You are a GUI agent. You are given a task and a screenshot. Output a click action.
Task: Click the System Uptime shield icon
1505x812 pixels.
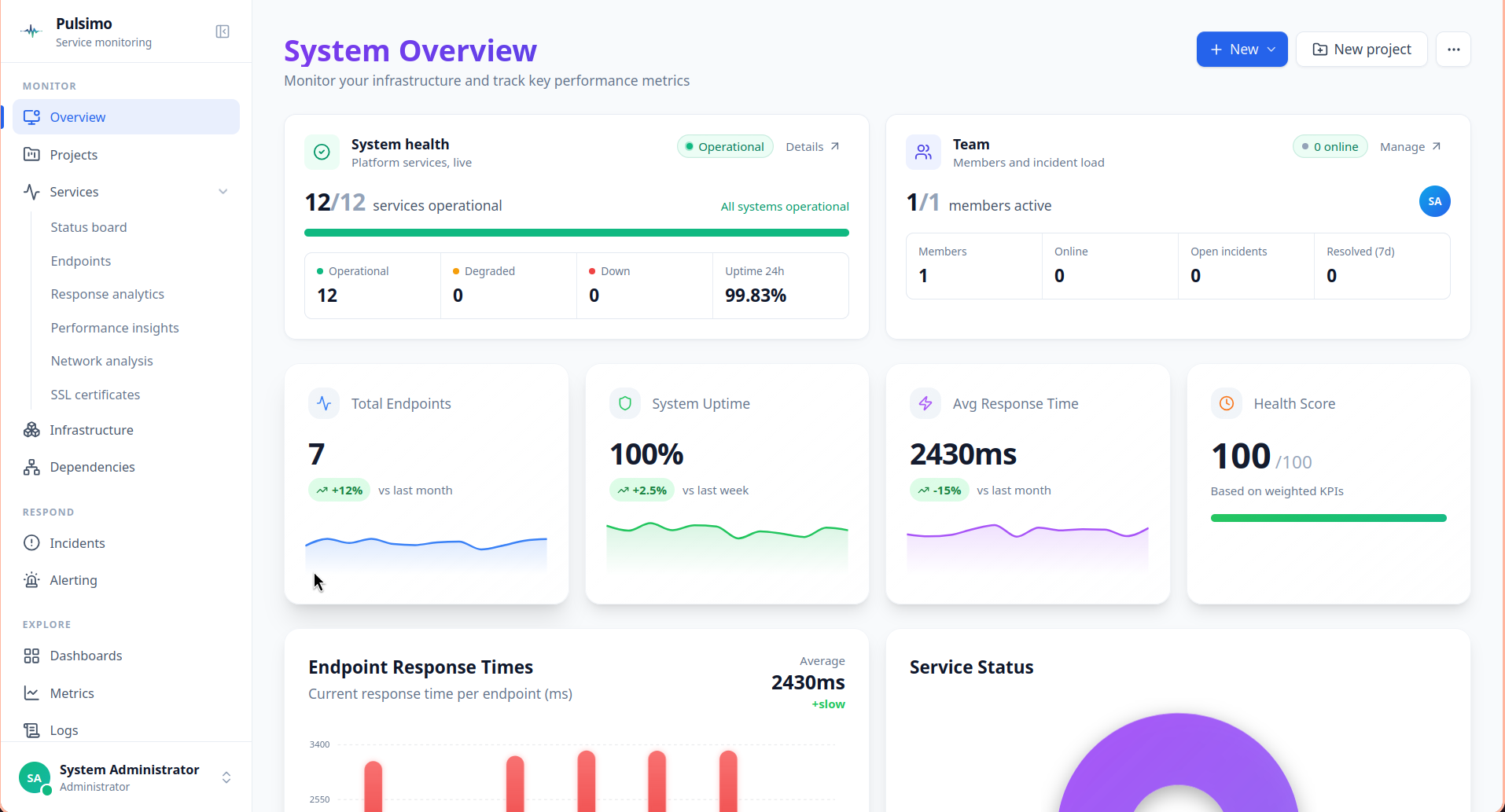(625, 403)
